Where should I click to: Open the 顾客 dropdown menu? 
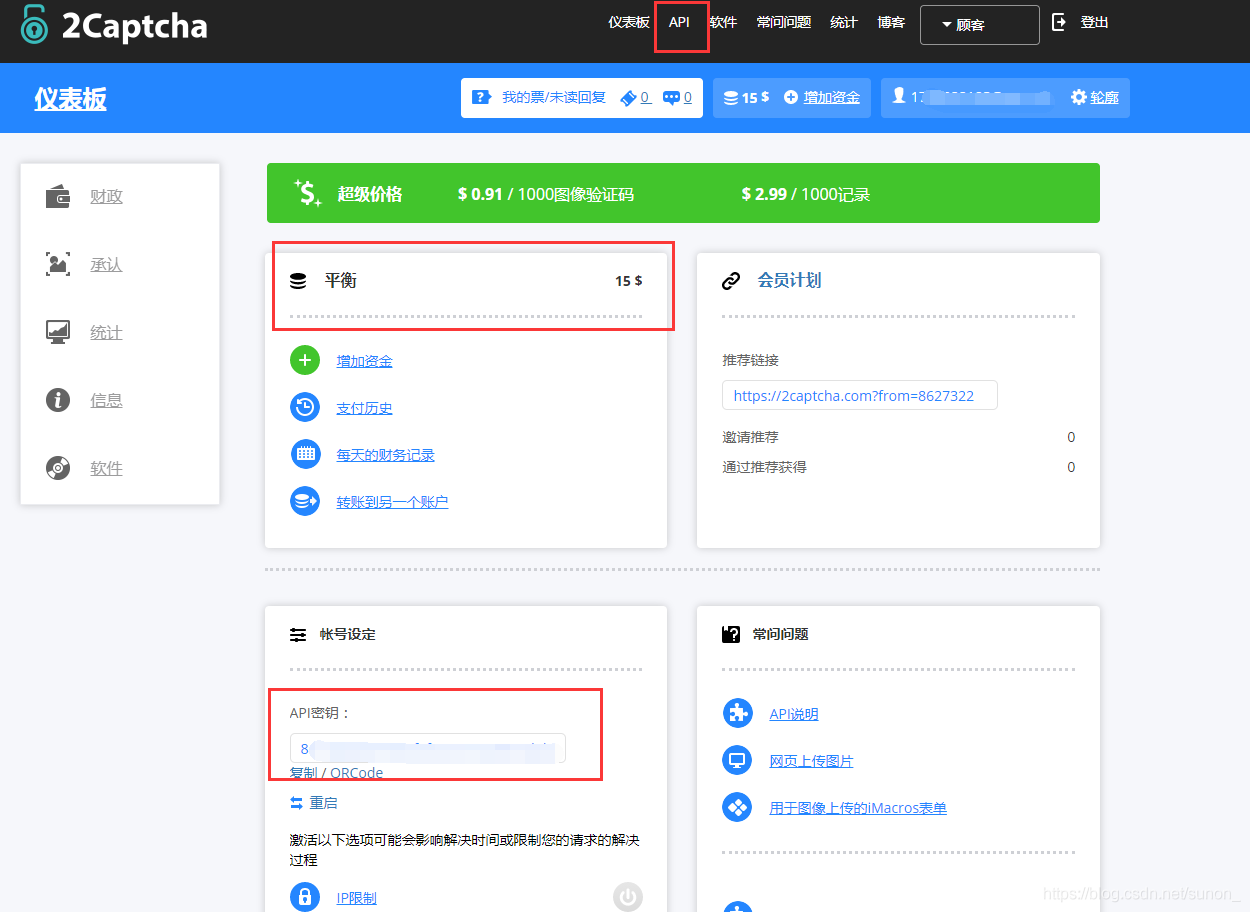point(979,25)
